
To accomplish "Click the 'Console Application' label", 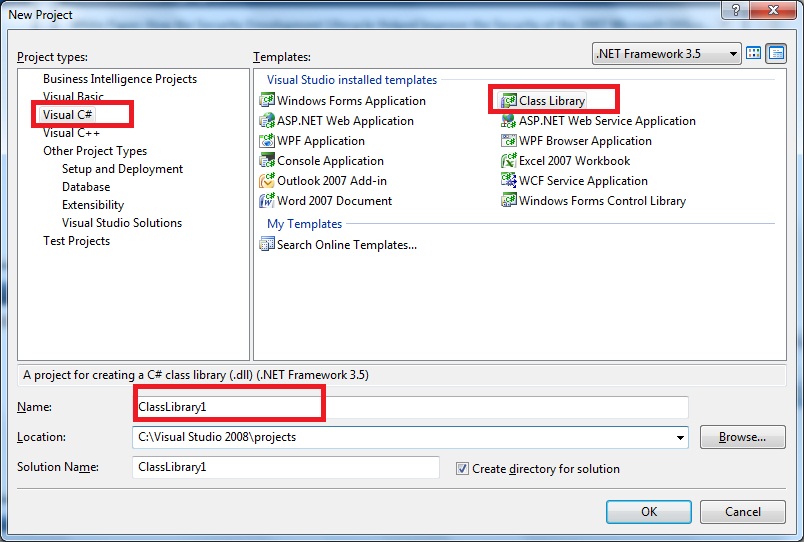I will [x=330, y=161].
